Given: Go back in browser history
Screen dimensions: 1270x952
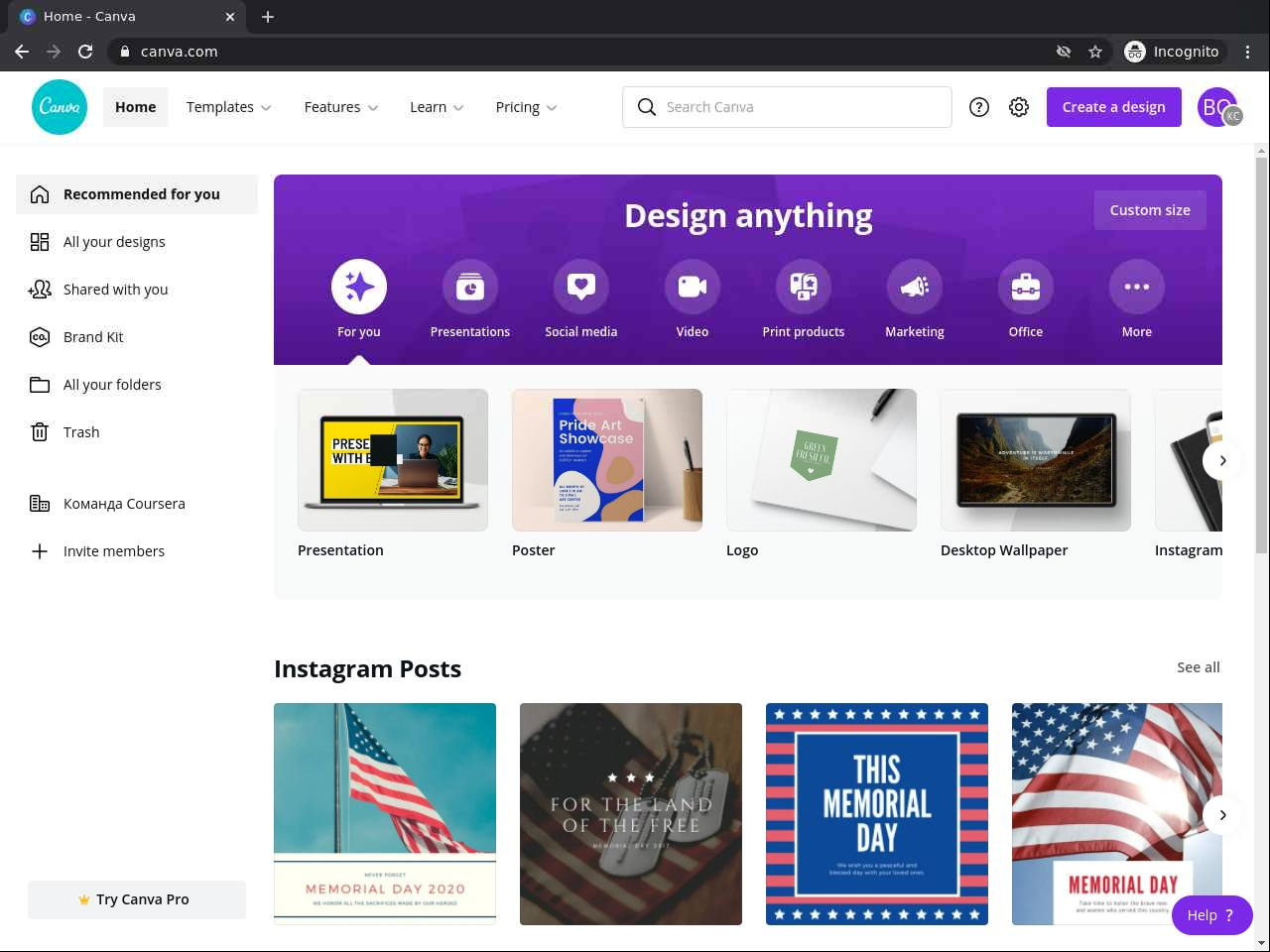Looking at the screenshot, I should point(22,52).
